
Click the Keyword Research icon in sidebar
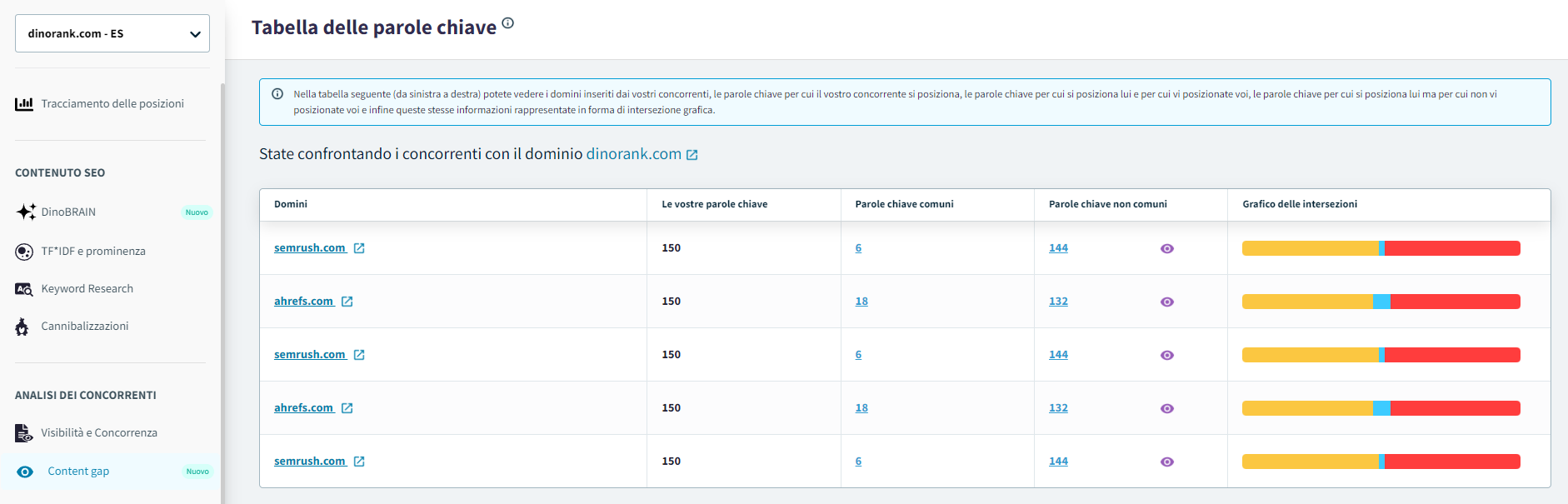[x=24, y=289]
